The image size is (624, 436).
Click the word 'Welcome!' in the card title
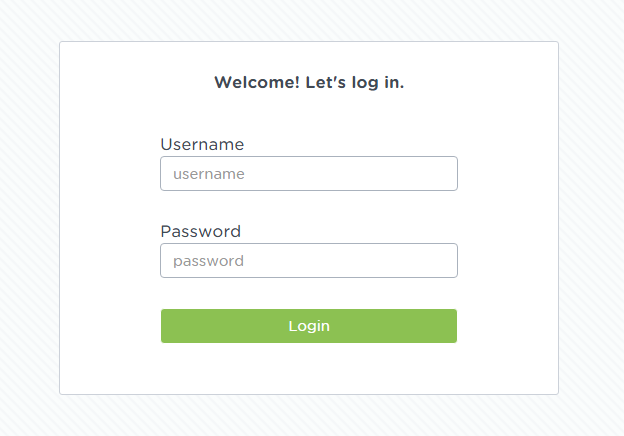coord(257,83)
